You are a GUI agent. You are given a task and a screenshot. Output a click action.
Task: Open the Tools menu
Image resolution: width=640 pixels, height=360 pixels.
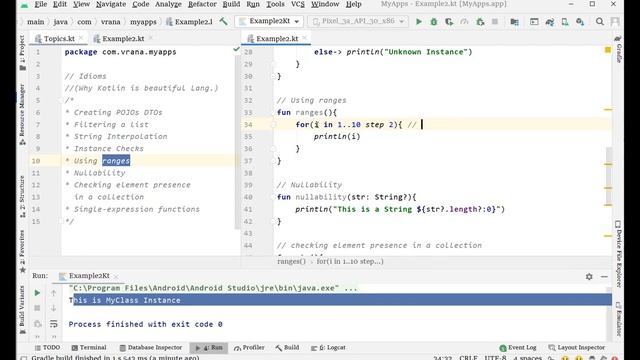point(275,4)
